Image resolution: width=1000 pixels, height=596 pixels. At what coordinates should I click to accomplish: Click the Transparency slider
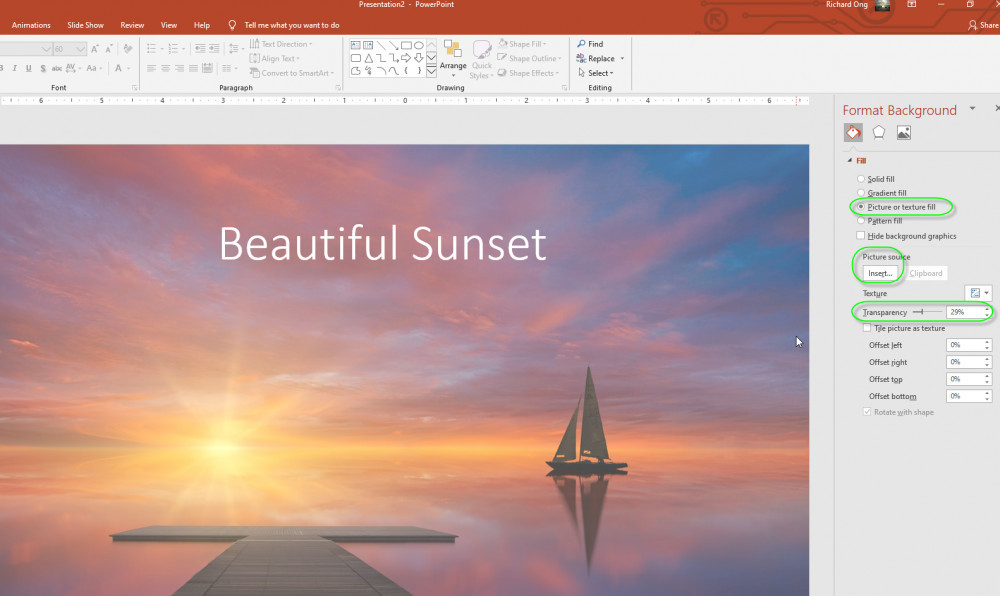coord(924,313)
